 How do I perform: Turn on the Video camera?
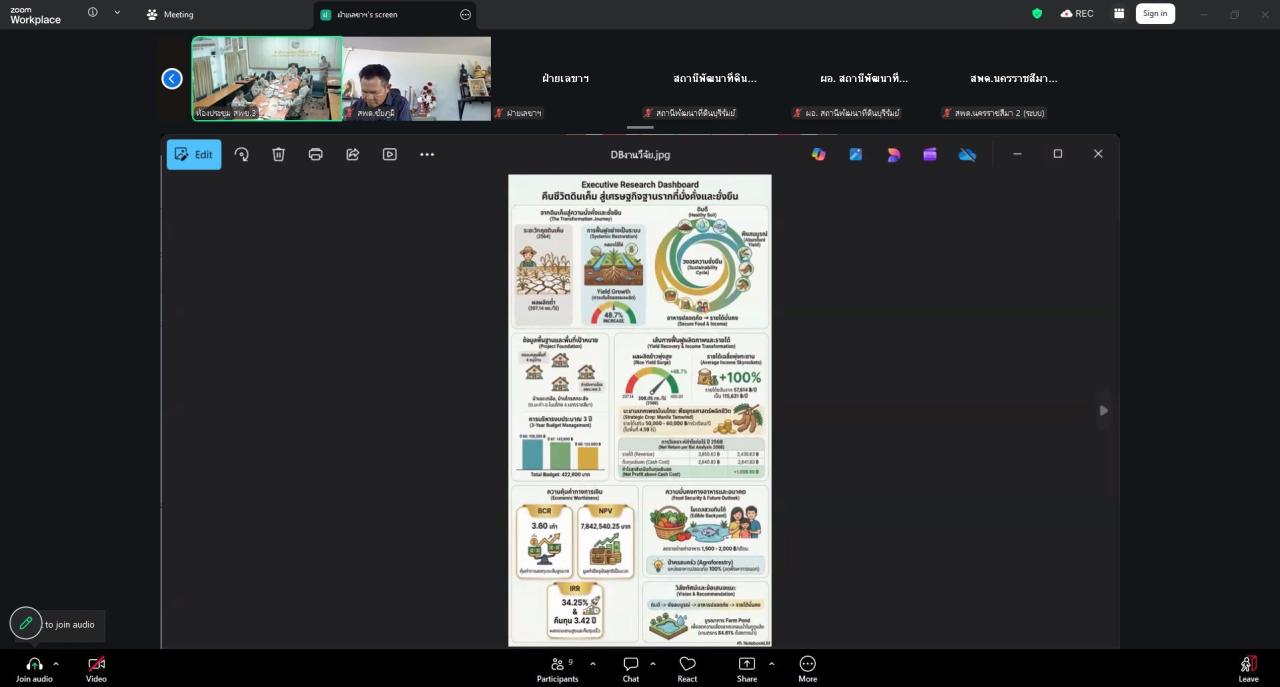[x=96, y=669]
